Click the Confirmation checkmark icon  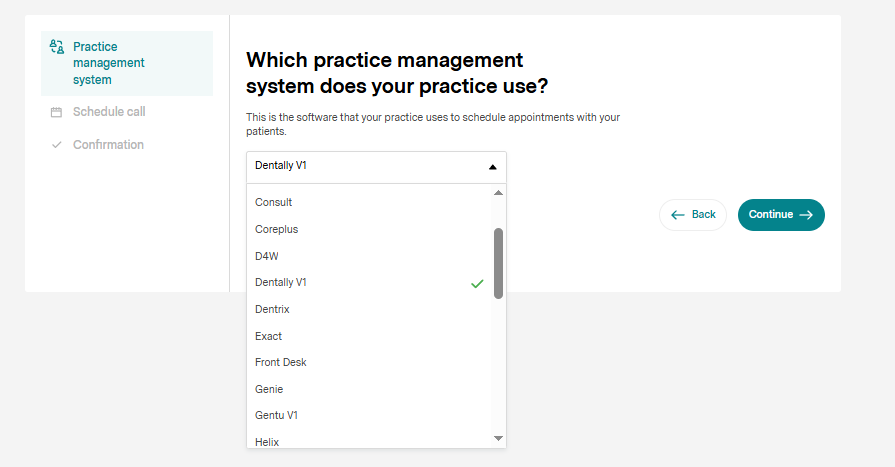click(x=57, y=145)
